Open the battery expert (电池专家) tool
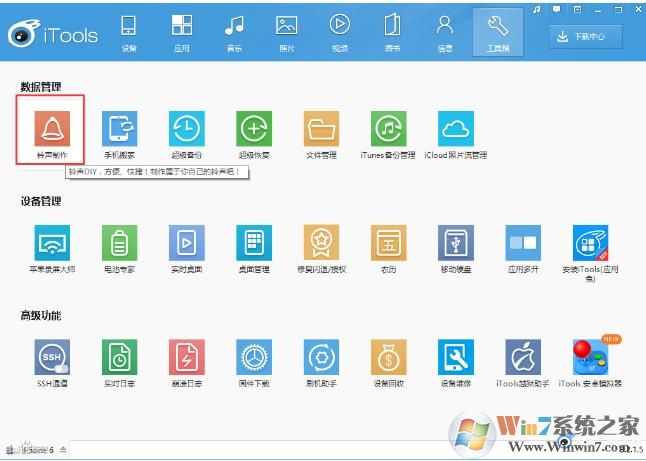This screenshot has width=646, height=461. pyautogui.click(x=119, y=243)
